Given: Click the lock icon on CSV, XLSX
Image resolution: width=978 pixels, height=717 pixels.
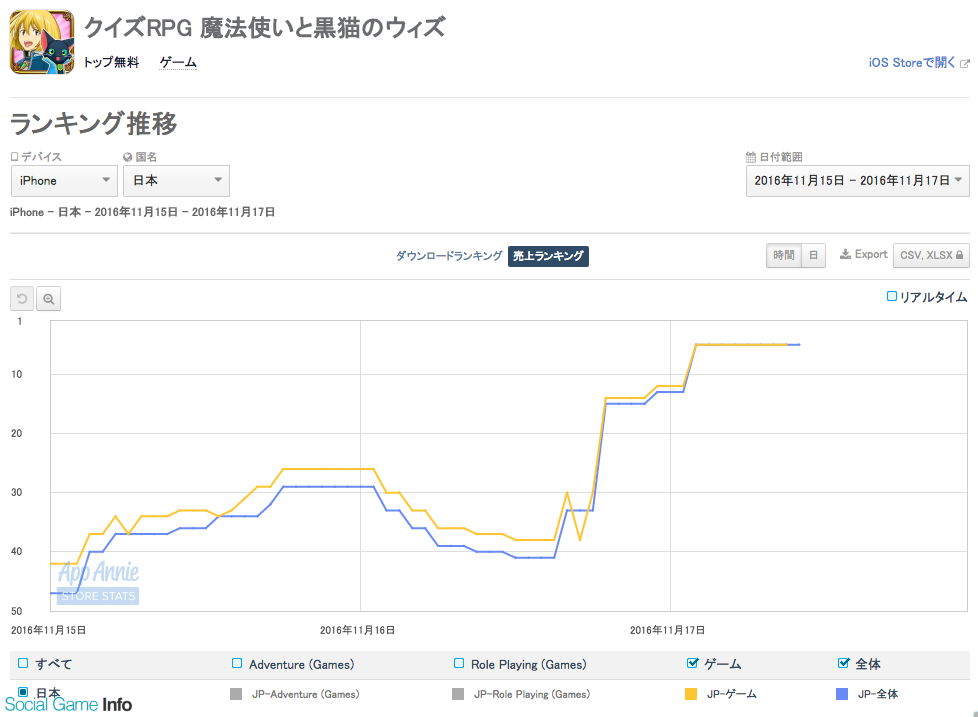Looking at the screenshot, I should (x=959, y=255).
